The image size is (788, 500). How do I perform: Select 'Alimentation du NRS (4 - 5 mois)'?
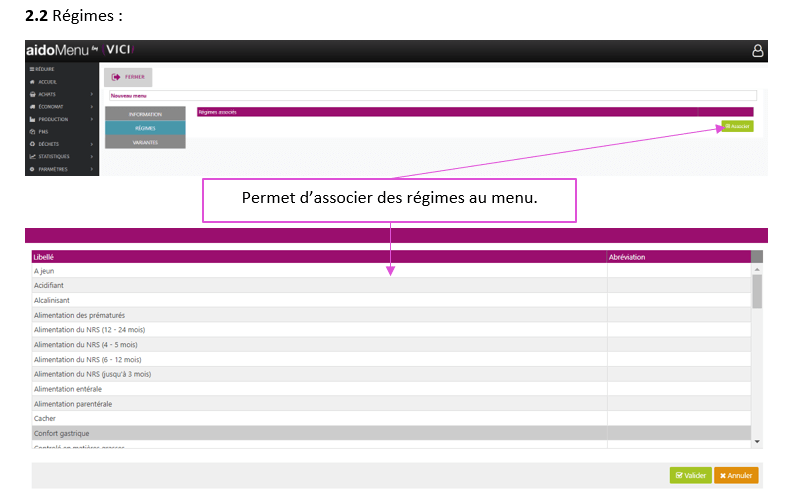coord(391,345)
